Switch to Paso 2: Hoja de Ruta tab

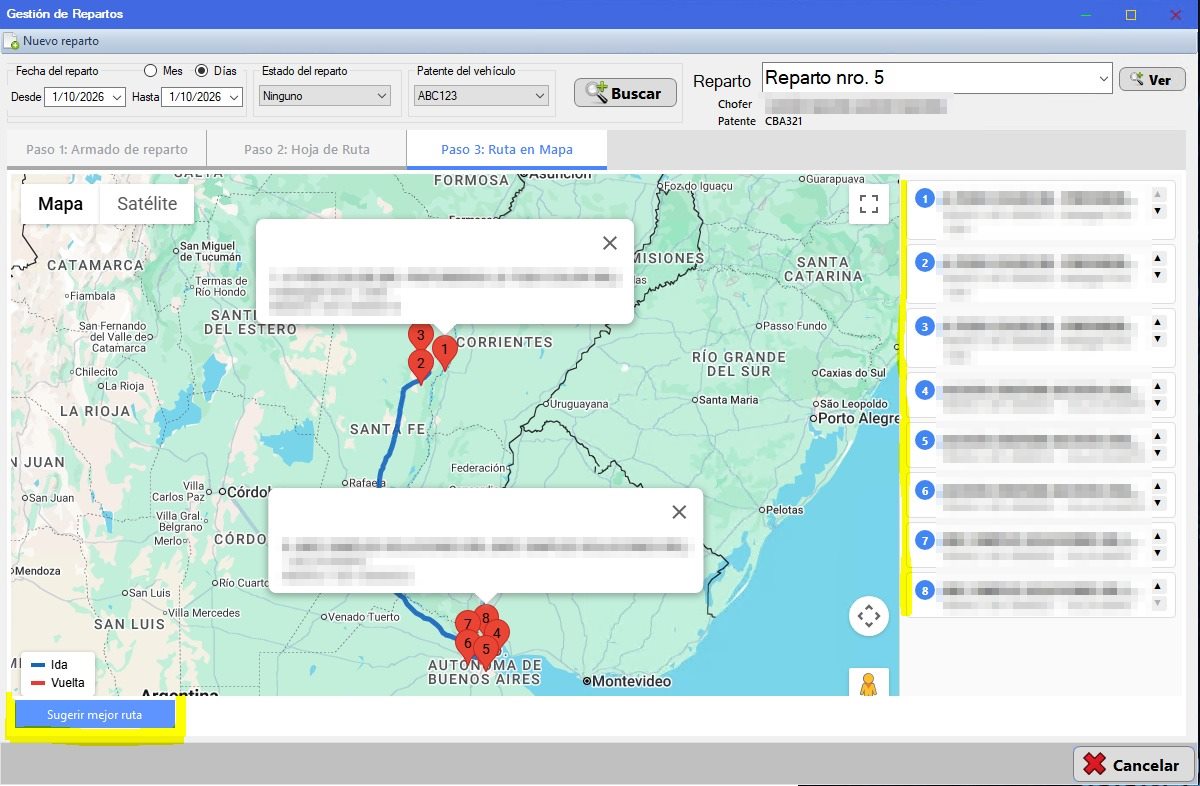307,150
